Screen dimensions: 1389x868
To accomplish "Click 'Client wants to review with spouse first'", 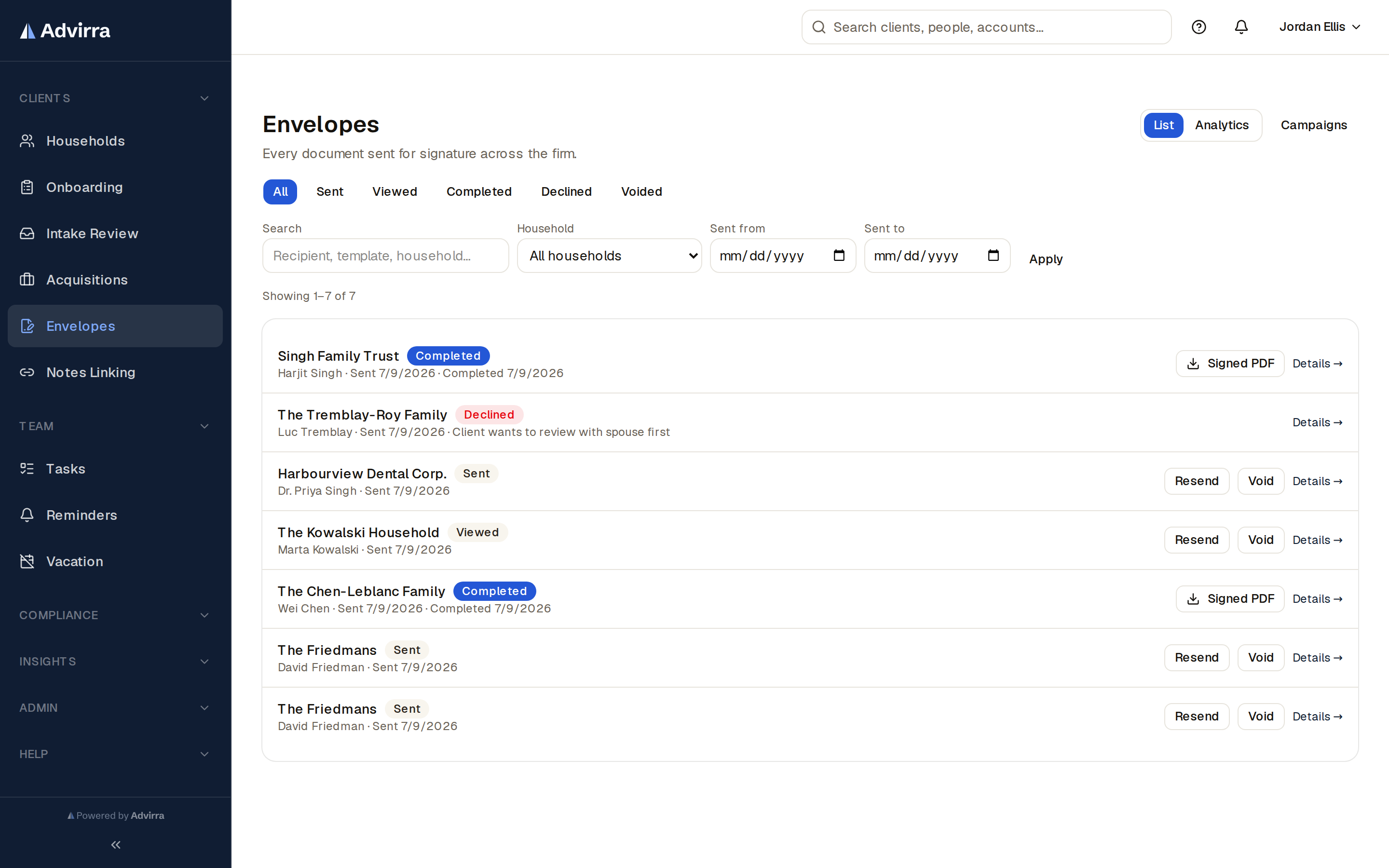I will tap(561, 432).
